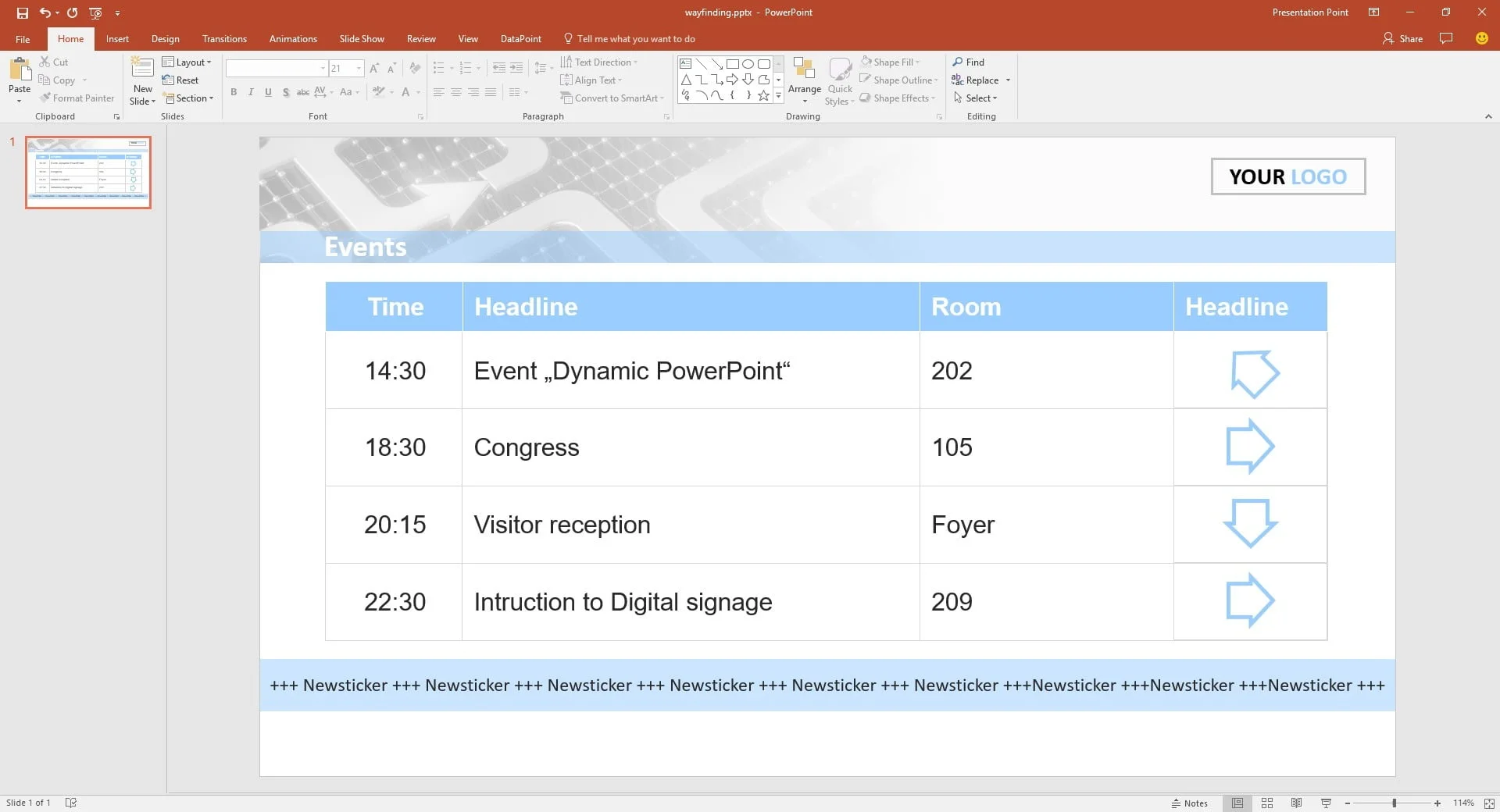Open the Layout dropdown
Image resolution: width=1500 pixels, height=812 pixels.
pos(187,62)
